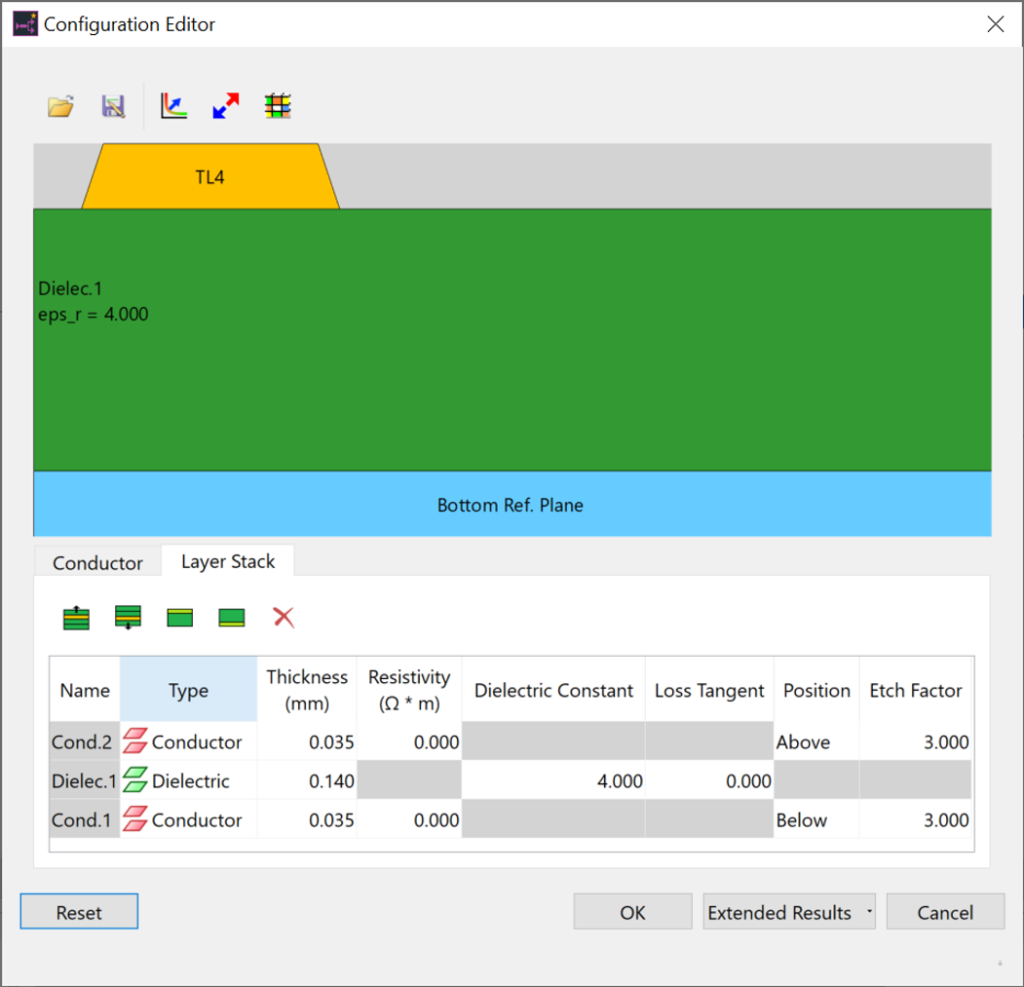This screenshot has height=987, width=1024.
Task: Click Cond.2 position cell Above
Action: click(817, 741)
